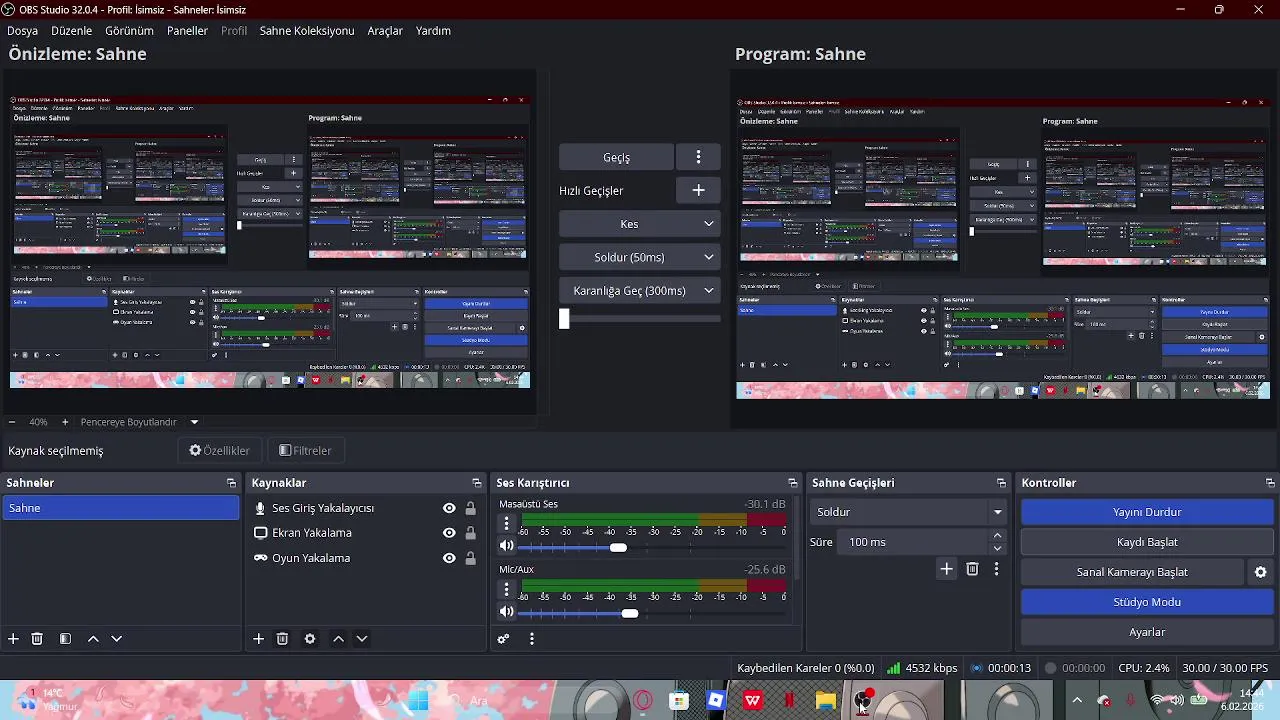Move source down arrow in Kaynaklar panel
Image resolution: width=1280 pixels, height=720 pixels.
click(x=362, y=639)
